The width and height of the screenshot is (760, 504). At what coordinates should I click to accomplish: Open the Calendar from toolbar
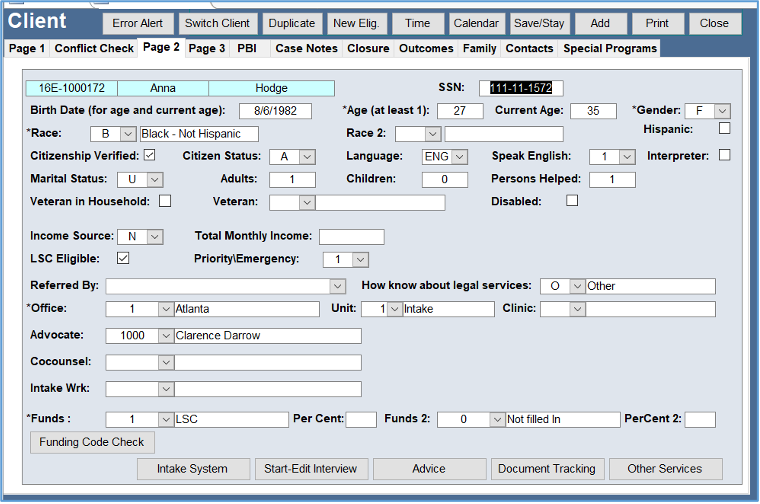476,24
